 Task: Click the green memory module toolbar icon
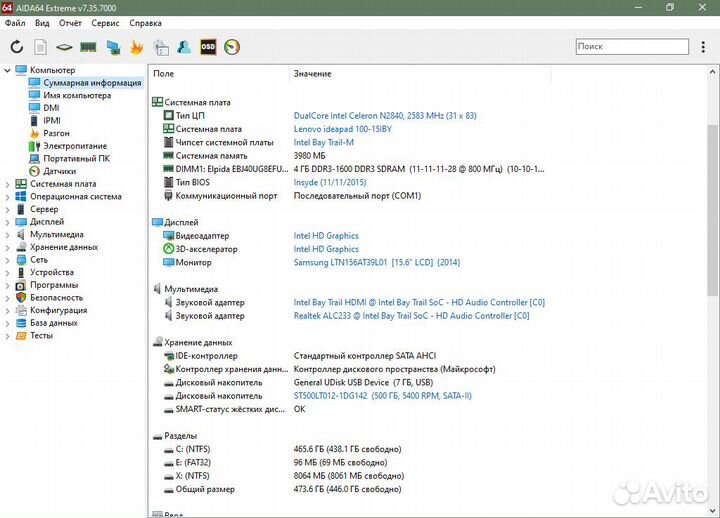click(88, 46)
